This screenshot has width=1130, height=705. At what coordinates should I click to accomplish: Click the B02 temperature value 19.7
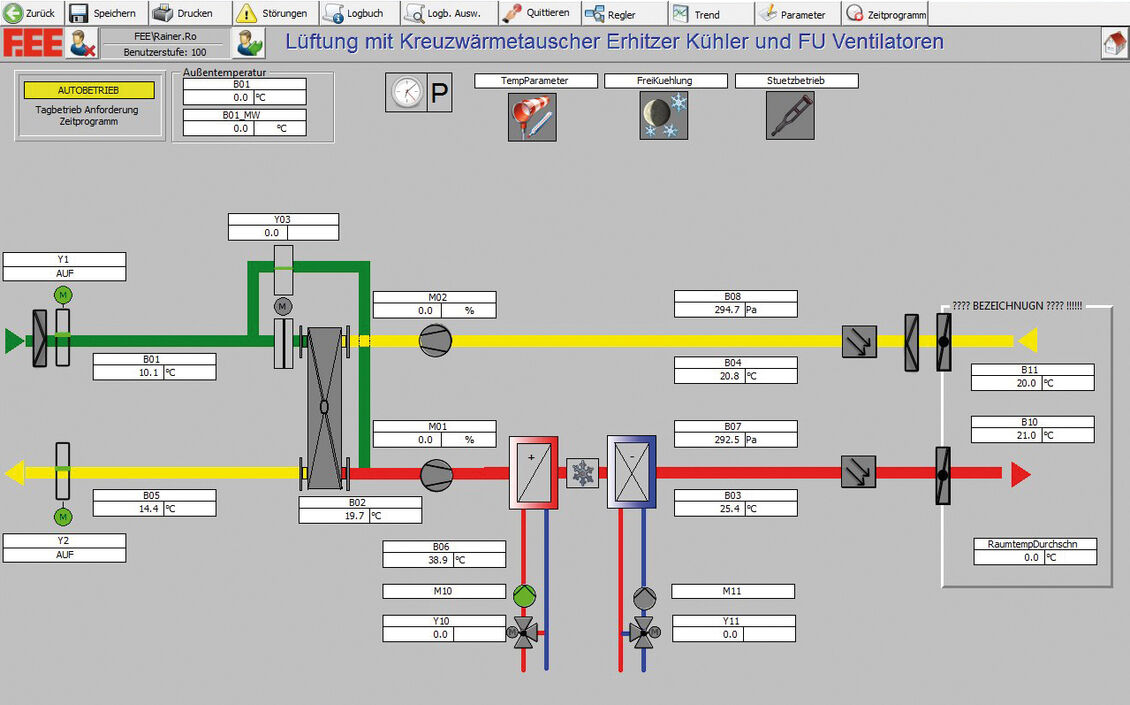pyautogui.click(x=360, y=516)
